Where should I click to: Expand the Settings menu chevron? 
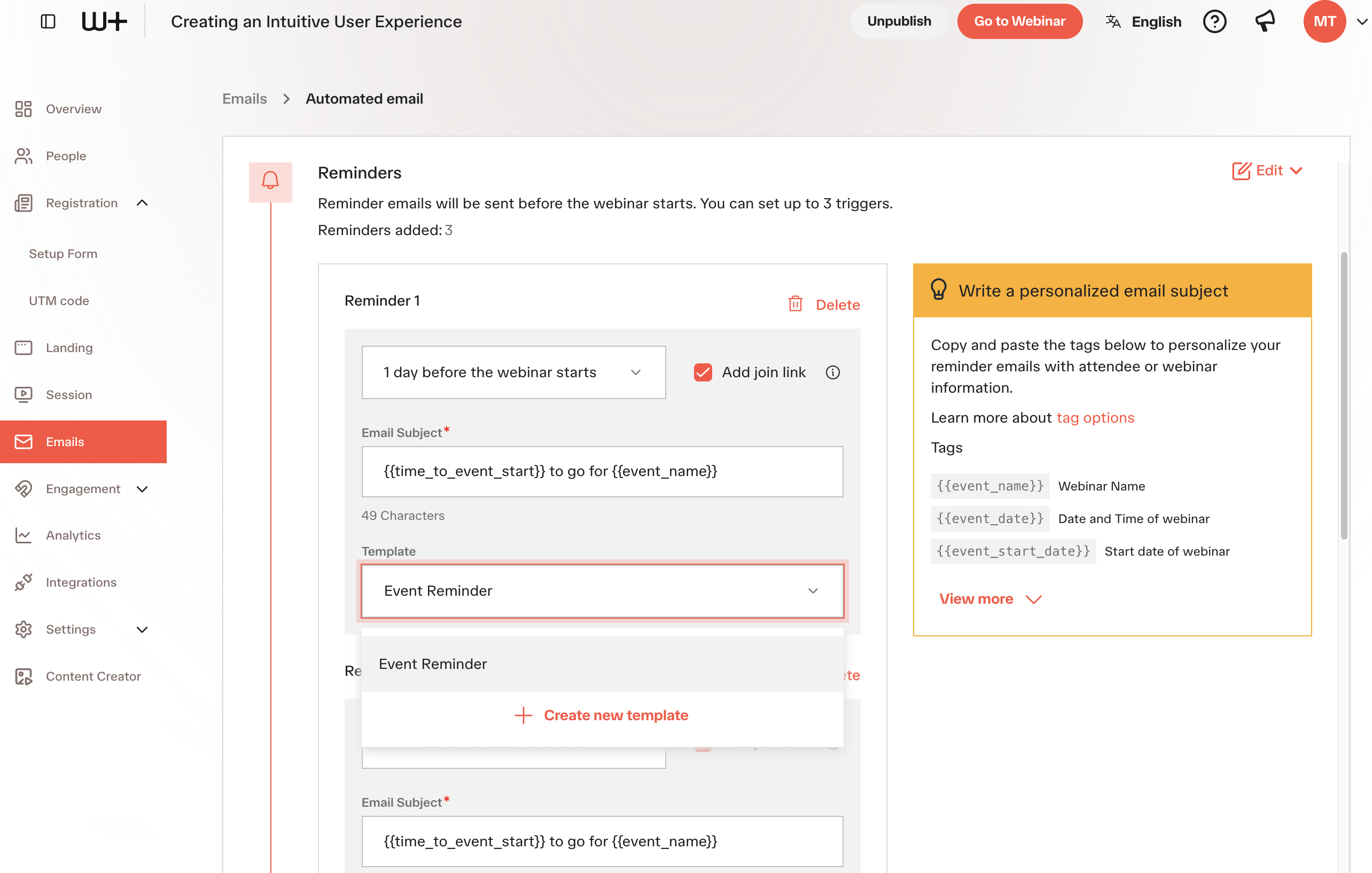[143, 630]
